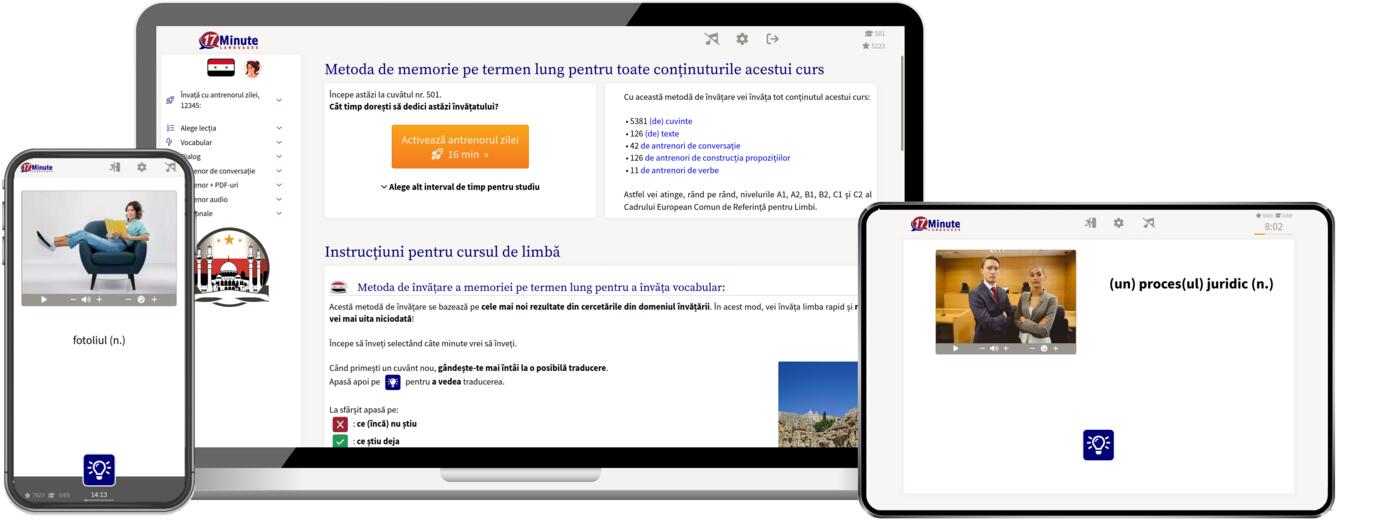This screenshot has height=532, width=1400.
Task: Click the logout icon in laptop header
Action: point(772,39)
